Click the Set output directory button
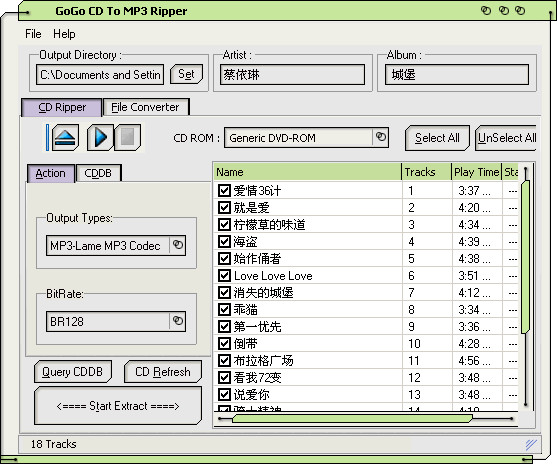This screenshot has width=557, height=464. [186, 74]
